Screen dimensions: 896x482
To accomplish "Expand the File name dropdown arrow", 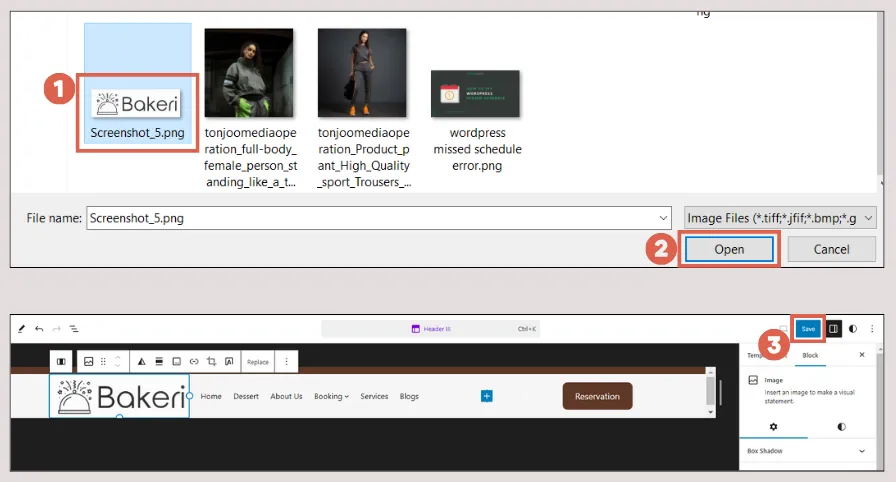I will [x=663, y=218].
